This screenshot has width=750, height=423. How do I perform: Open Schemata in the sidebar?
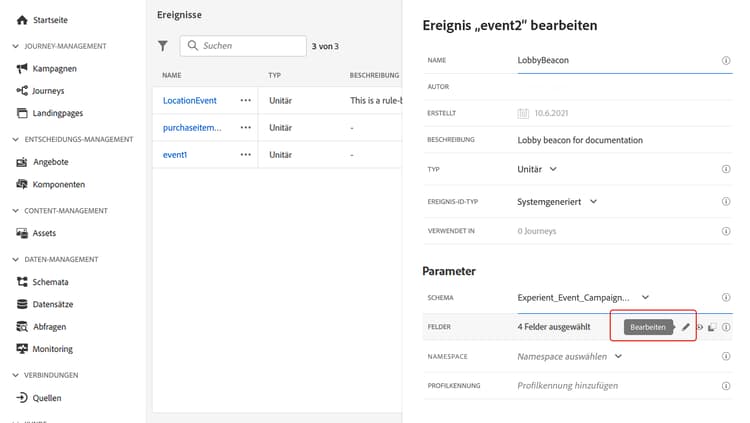click(50, 282)
